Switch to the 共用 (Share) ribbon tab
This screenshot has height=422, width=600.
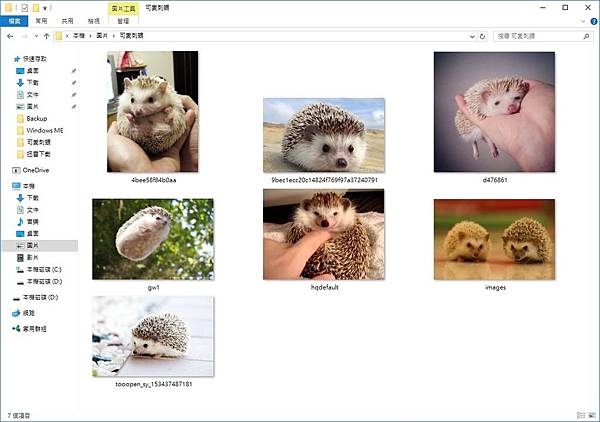click(67, 21)
